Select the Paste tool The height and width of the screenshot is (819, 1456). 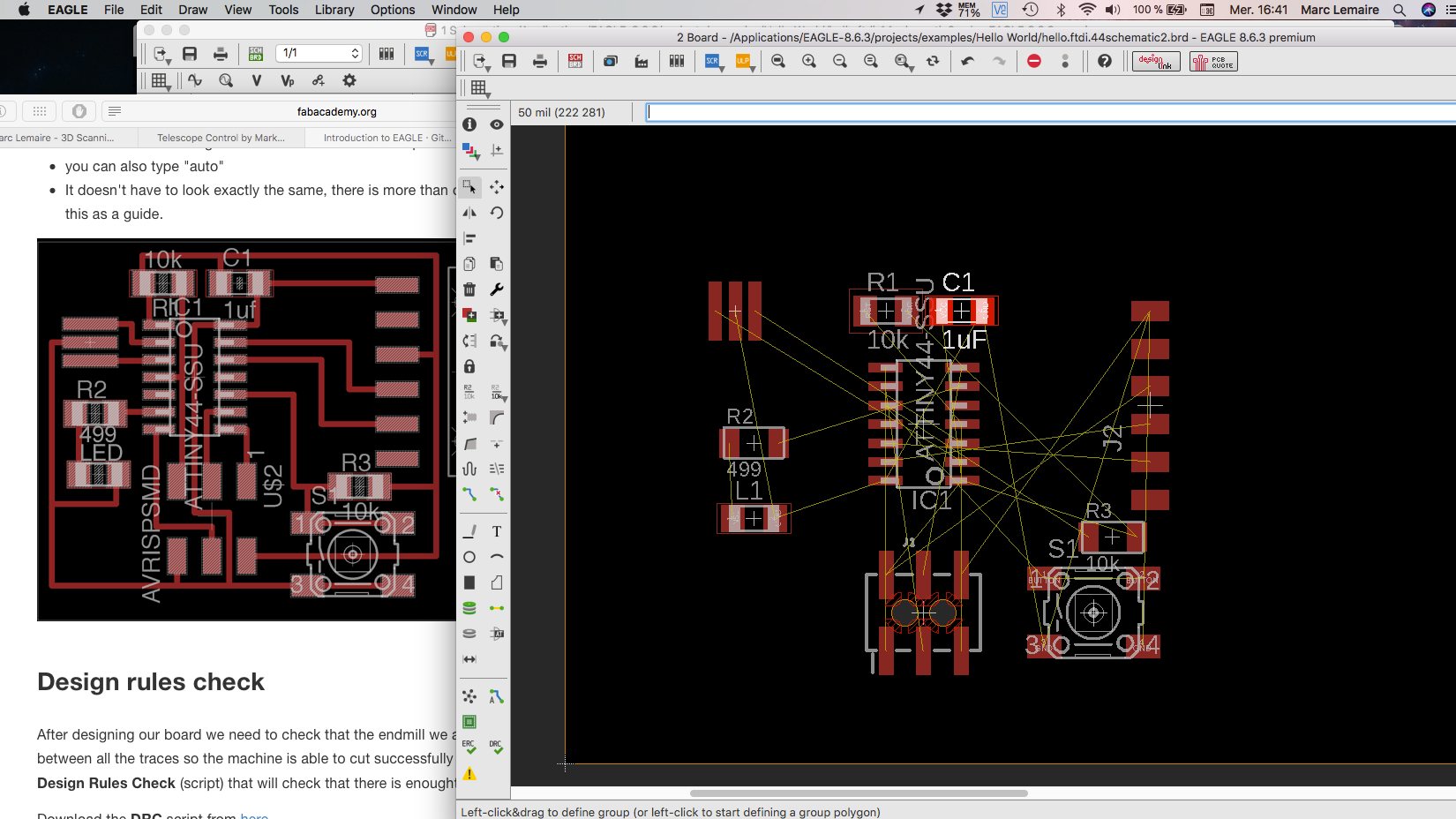[x=497, y=264]
